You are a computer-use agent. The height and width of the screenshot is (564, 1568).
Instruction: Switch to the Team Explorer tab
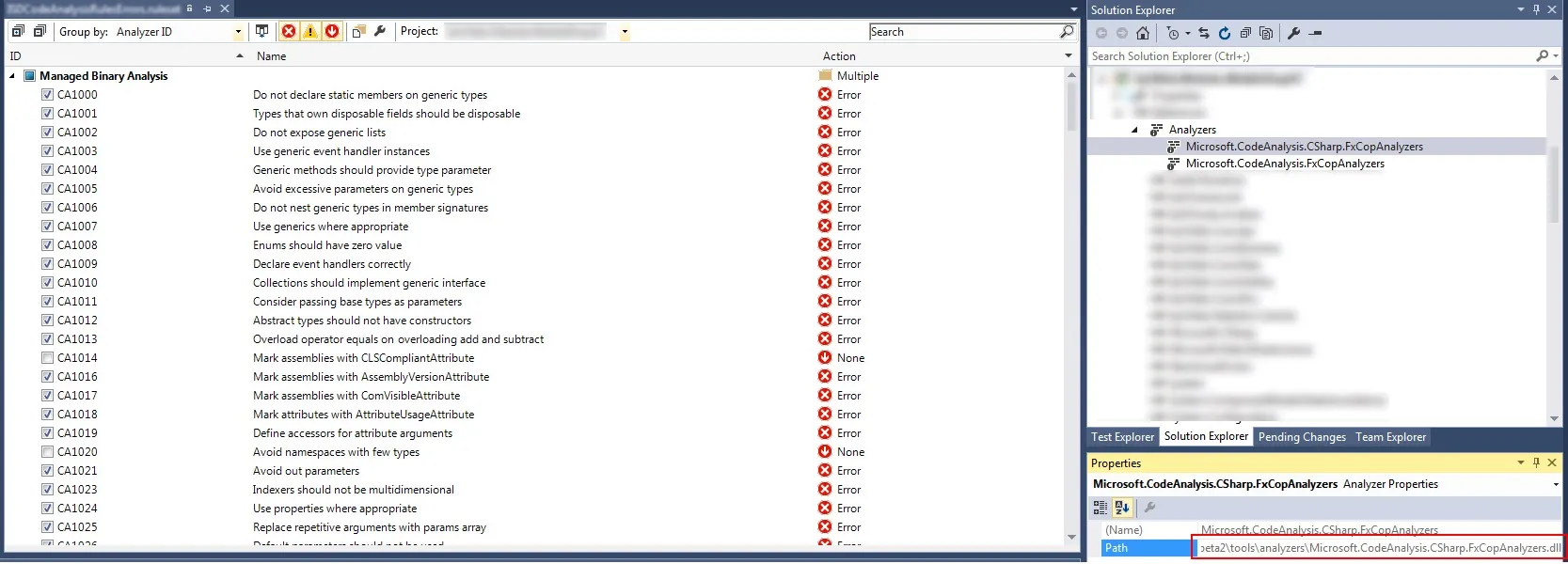click(1390, 437)
